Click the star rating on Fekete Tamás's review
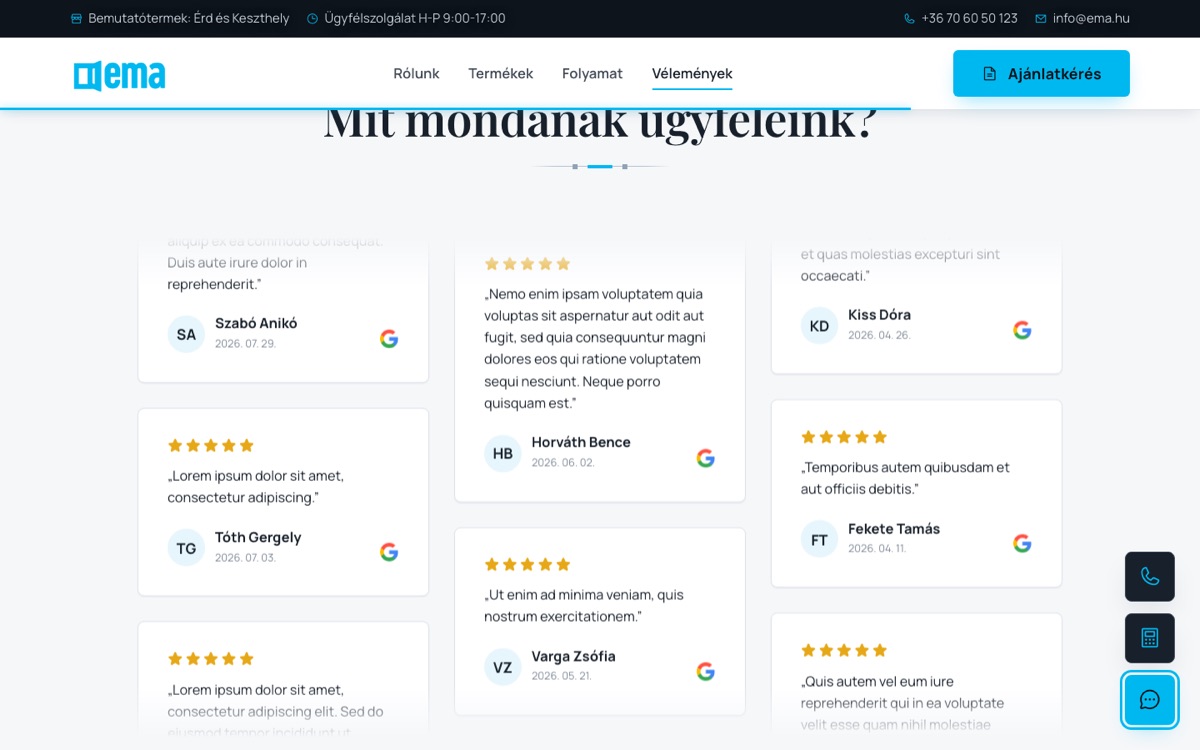Image resolution: width=1200 pixels, height=750 pixels. (844, 437)
